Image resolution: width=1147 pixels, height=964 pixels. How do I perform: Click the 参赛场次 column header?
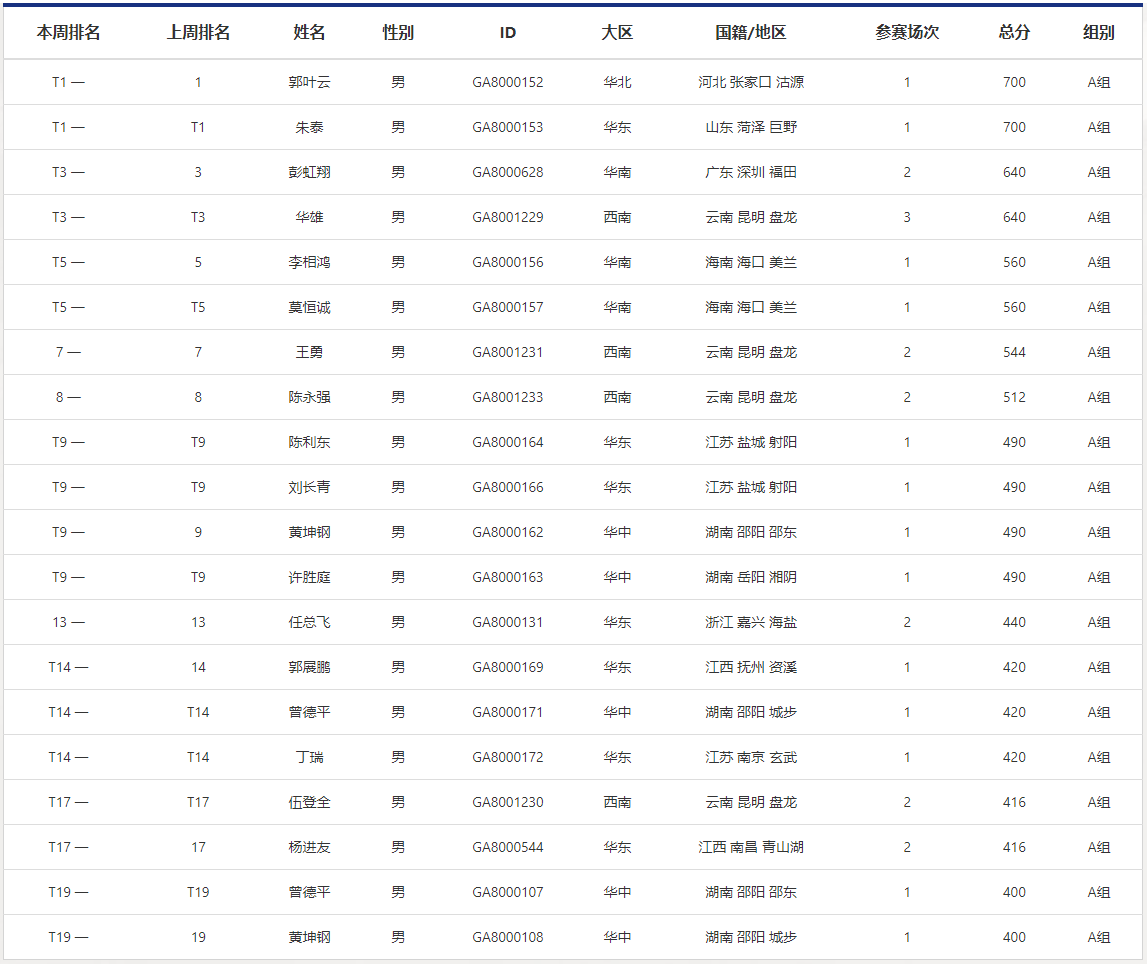pos(907,32)
